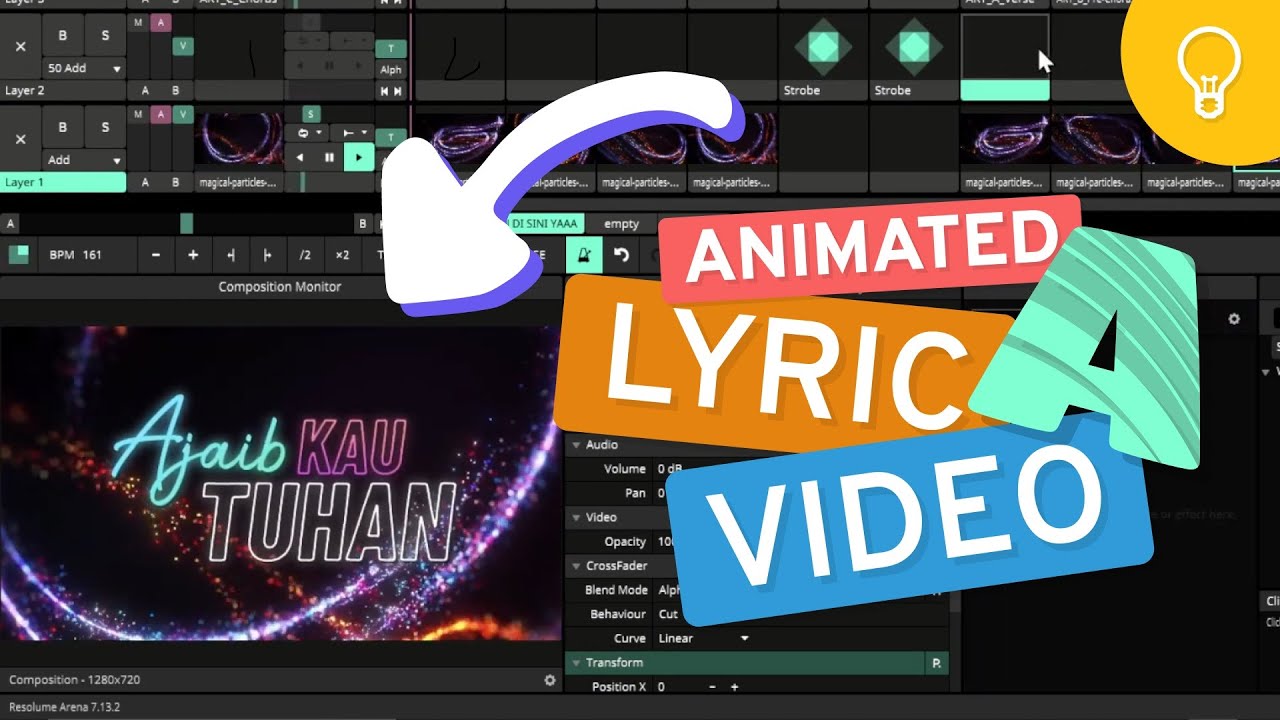Click the P. button on Transform row
This screenshot has height=720, width=1280.
[x=937, y=663]
